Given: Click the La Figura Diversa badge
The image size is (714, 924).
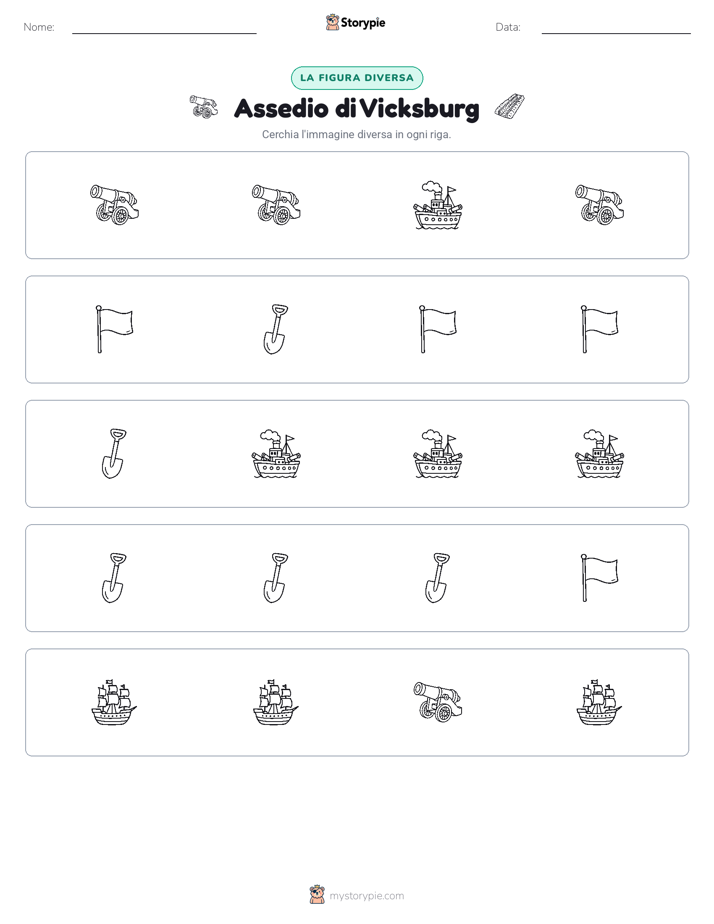Looking at the screenshot, I should [x=357, y=78].
